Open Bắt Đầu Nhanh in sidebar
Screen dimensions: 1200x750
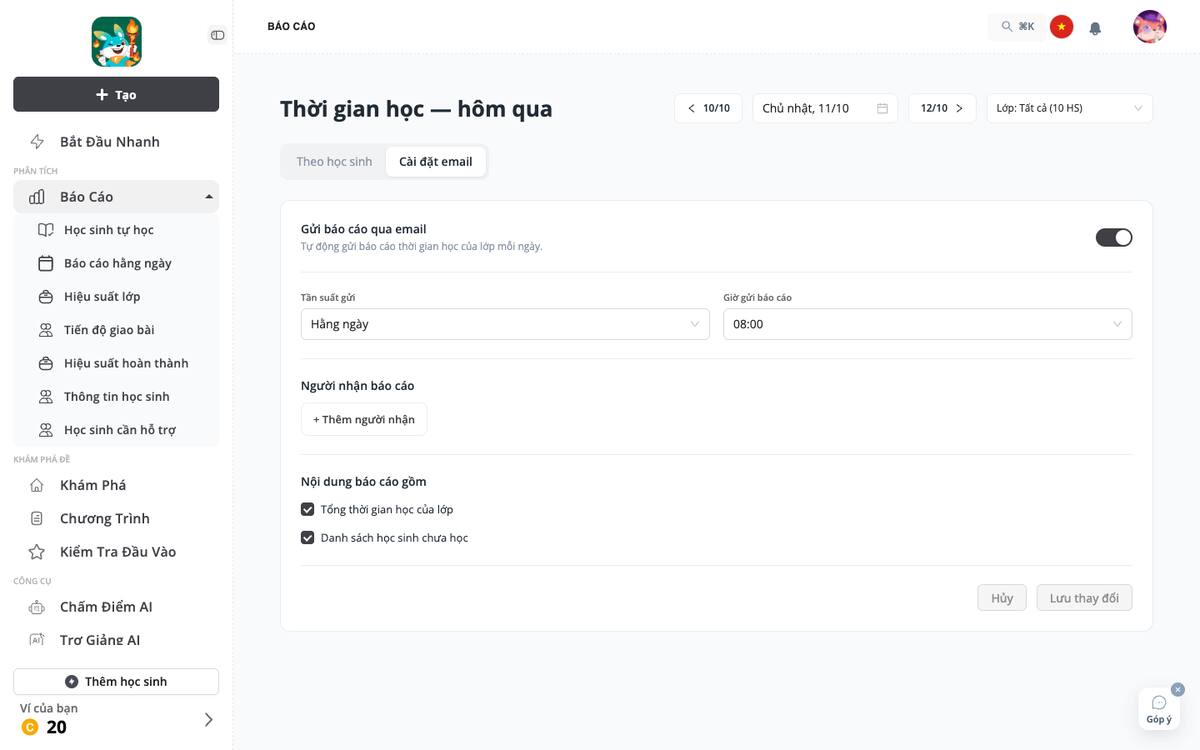[116, 142]
